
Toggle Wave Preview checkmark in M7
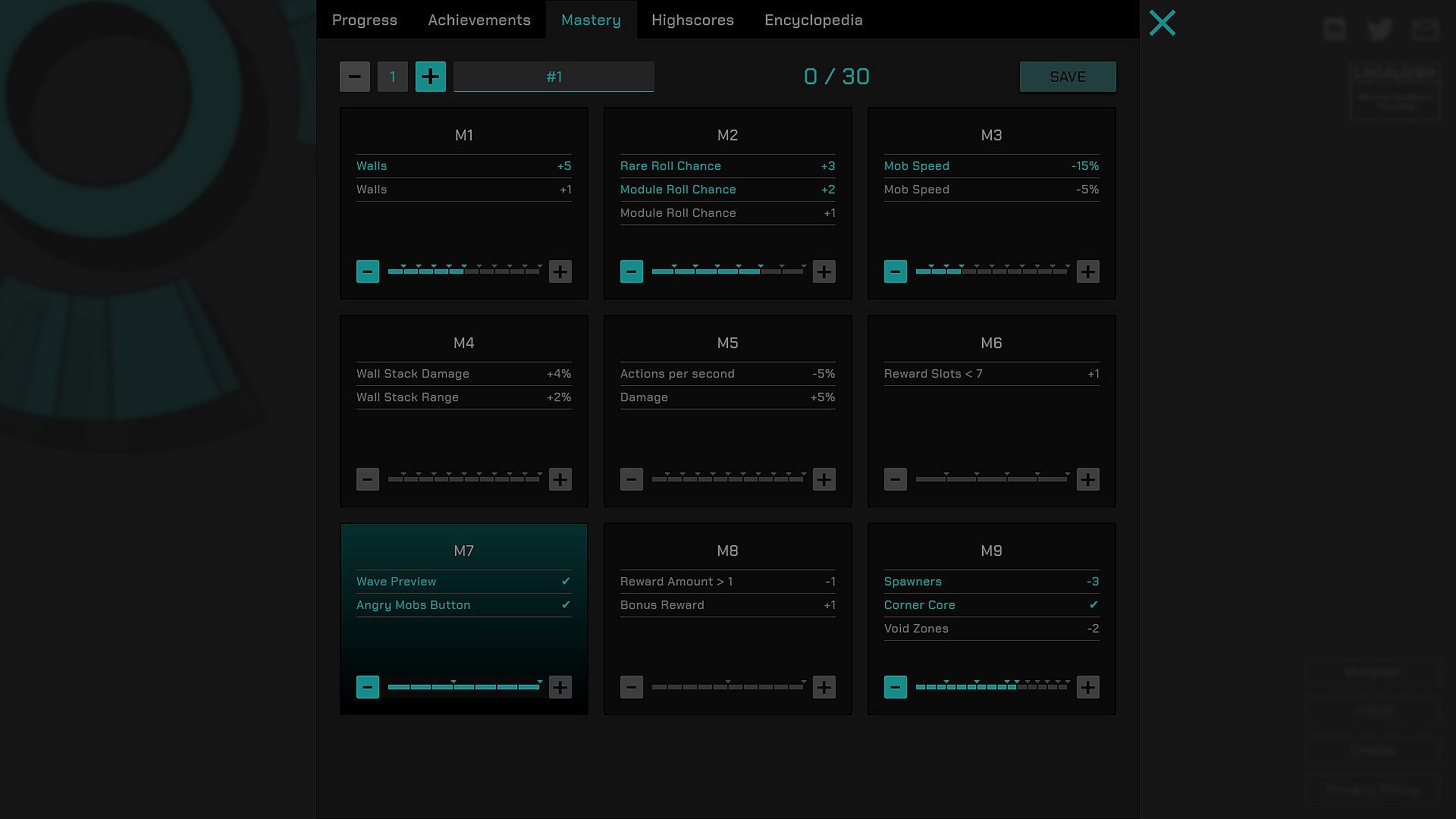click(x=566, y=582)
